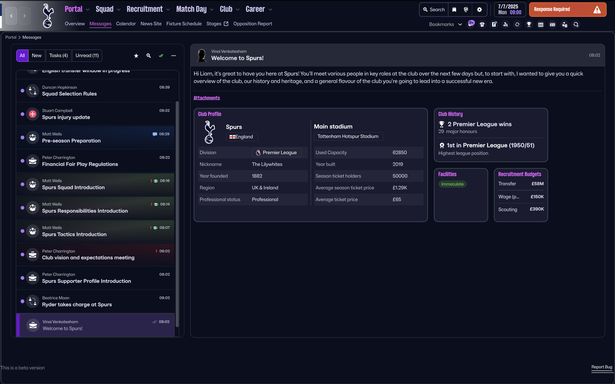Click the Search button in top bar
This screenshot has height=384, width=615.
pyautogui.click(x=433, y=10)
